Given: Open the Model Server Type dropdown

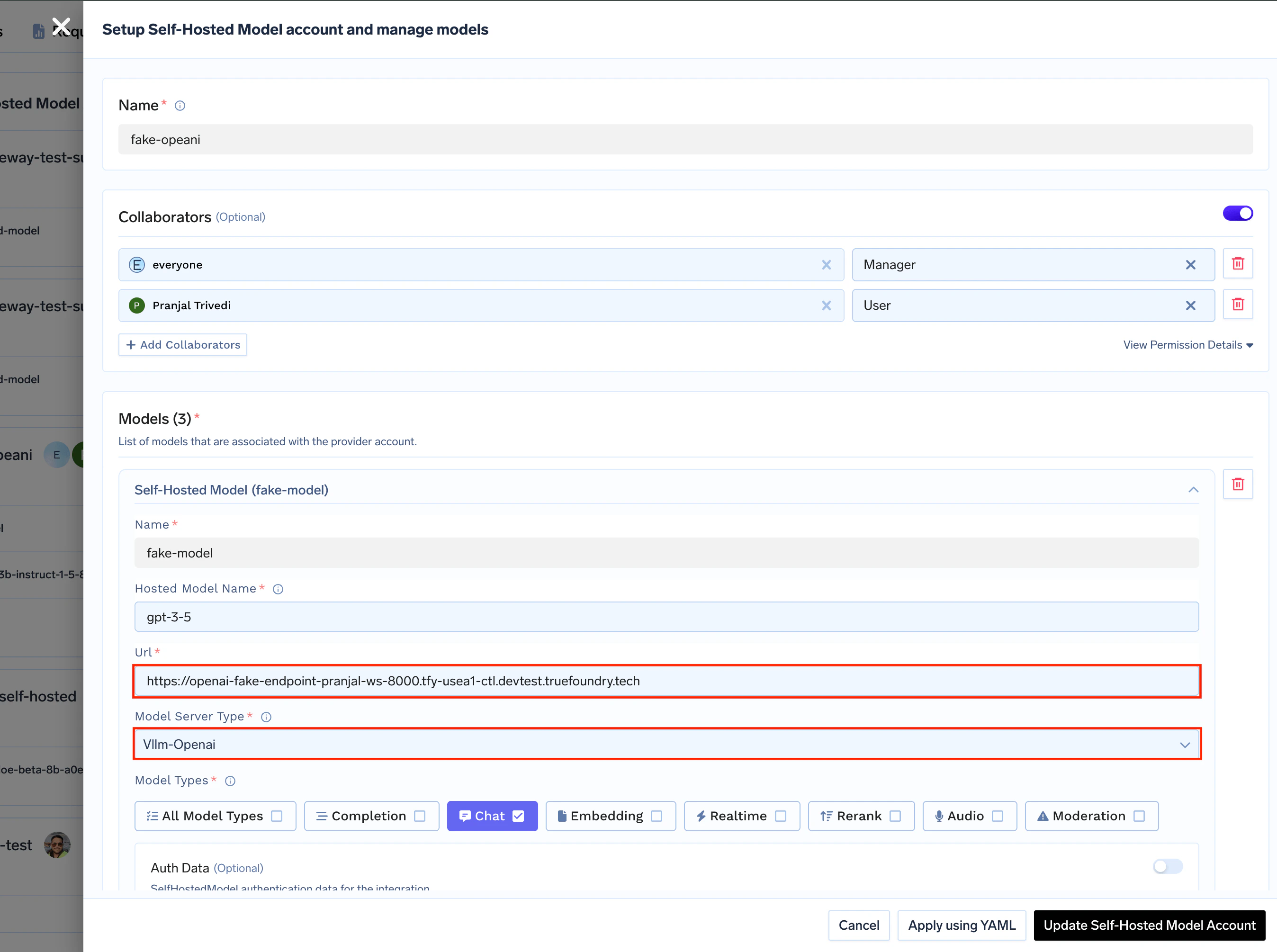Looking at the screenshot, I should (1185, 744).
